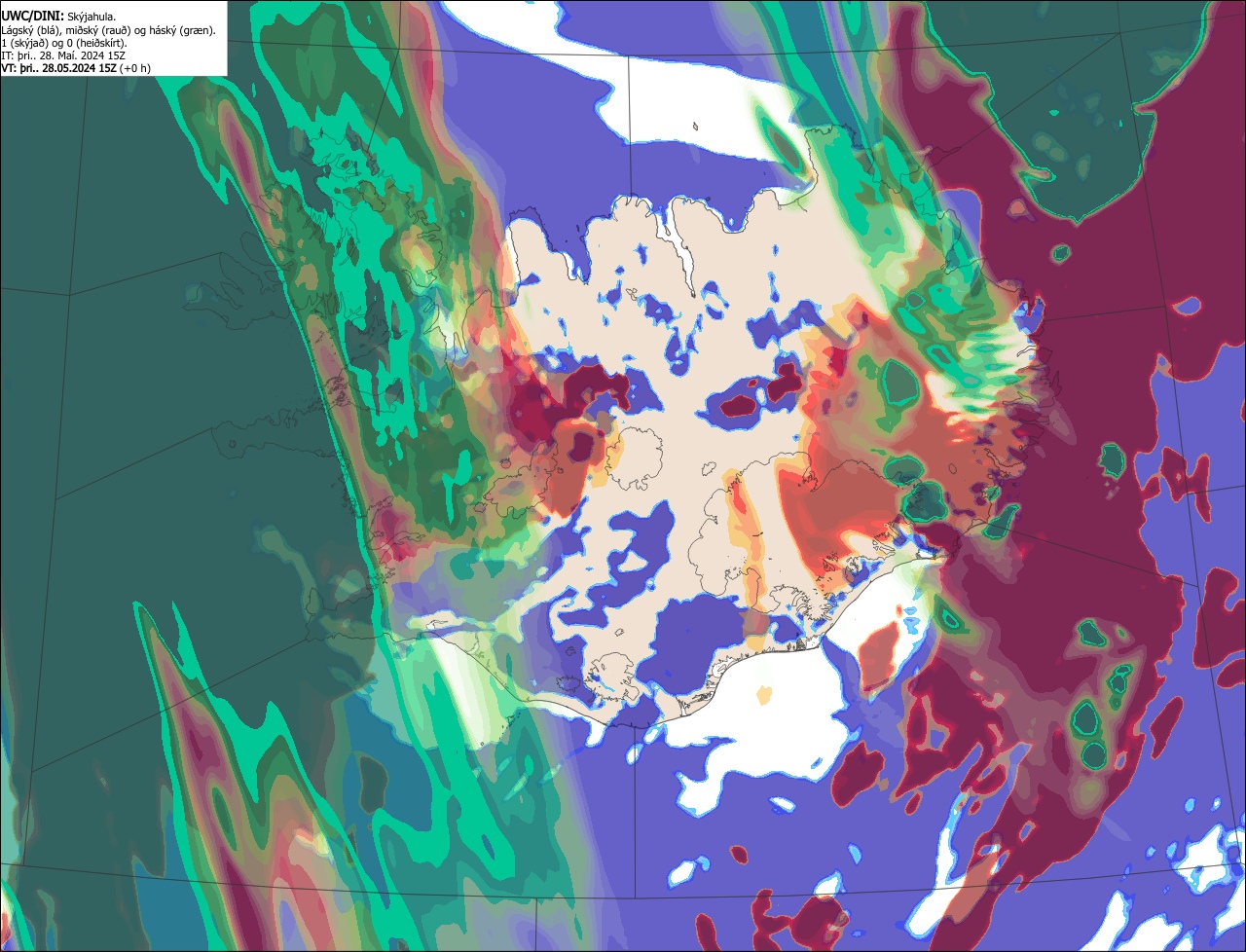
Task: Click the 'UWC/DINI:' title label
Action: [x=33, y=17]
